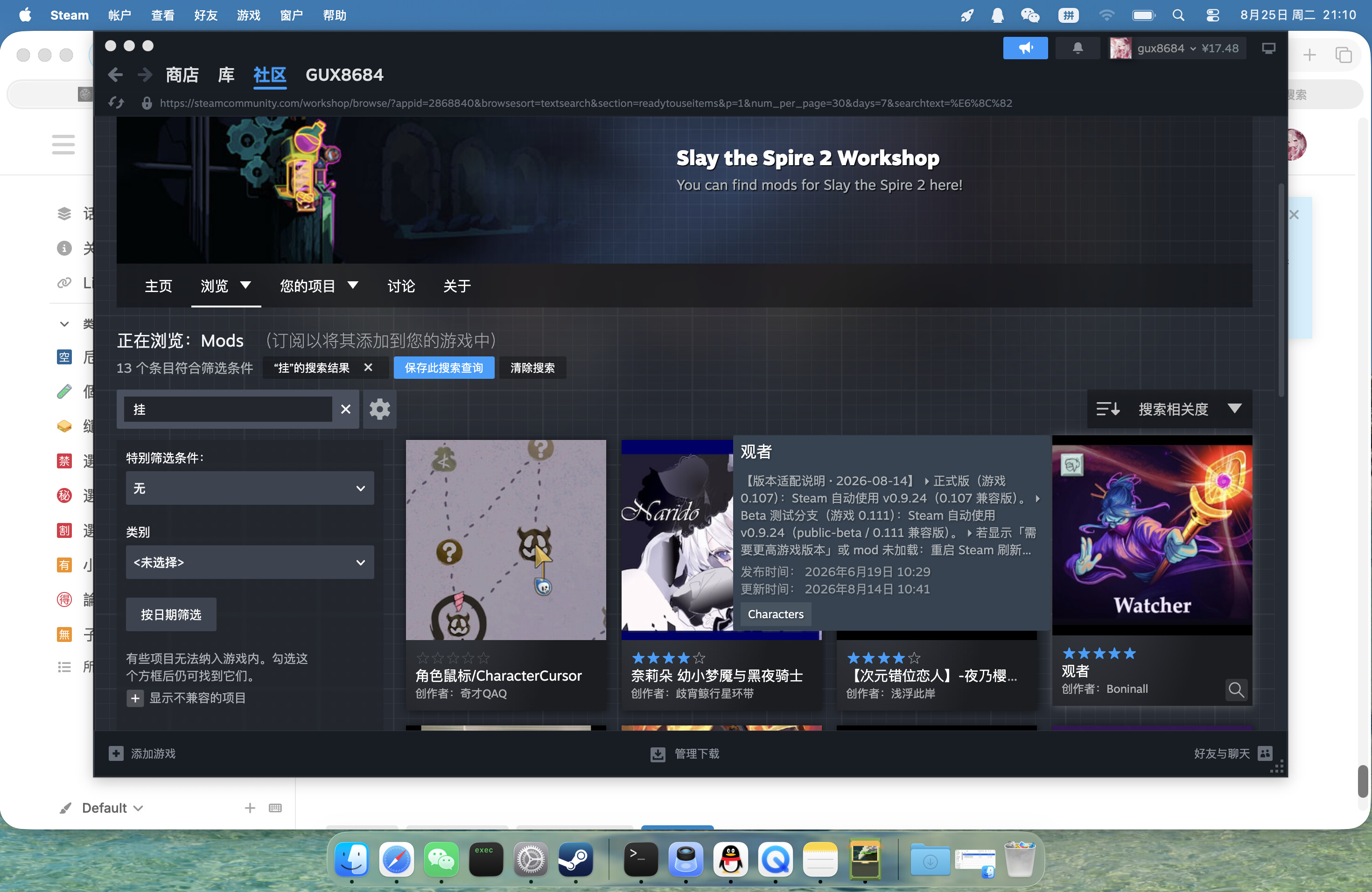Open Steam from the Dock

pyautogui.click(x=575, y=860)
